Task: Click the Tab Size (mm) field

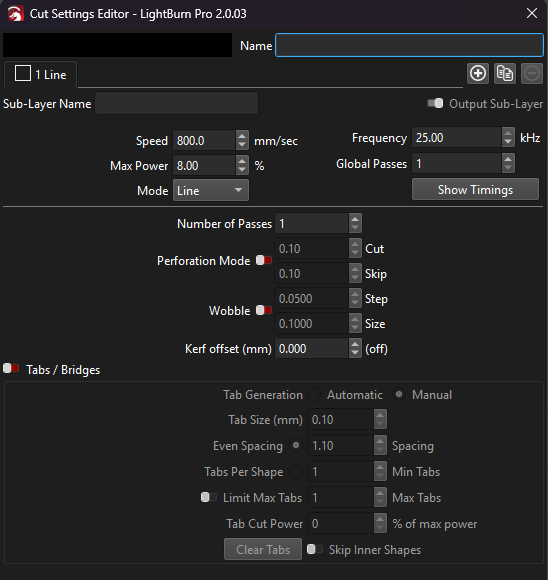Action: click(x=341, y=419)
